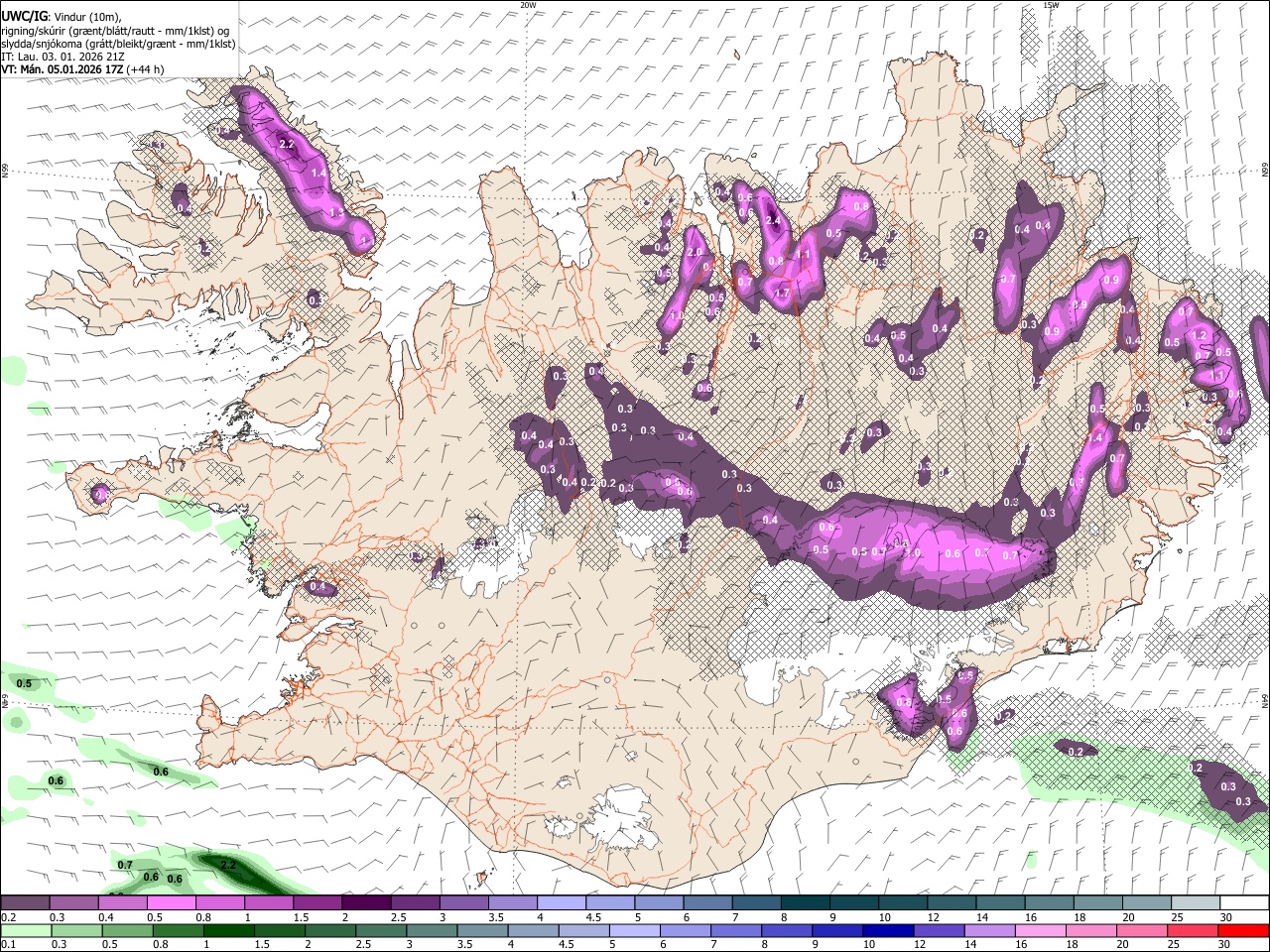1270x952 pixels.
Task: Select the 'slydda/snjókoma' legend description line
Action: 118,44
